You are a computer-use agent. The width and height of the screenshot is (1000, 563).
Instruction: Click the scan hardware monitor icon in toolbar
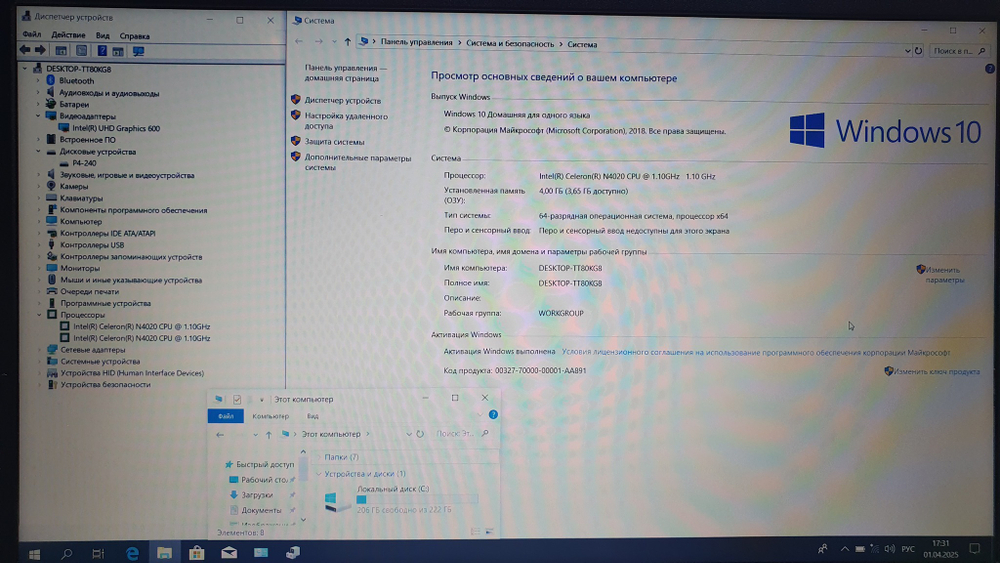click(x=138, y=52)
